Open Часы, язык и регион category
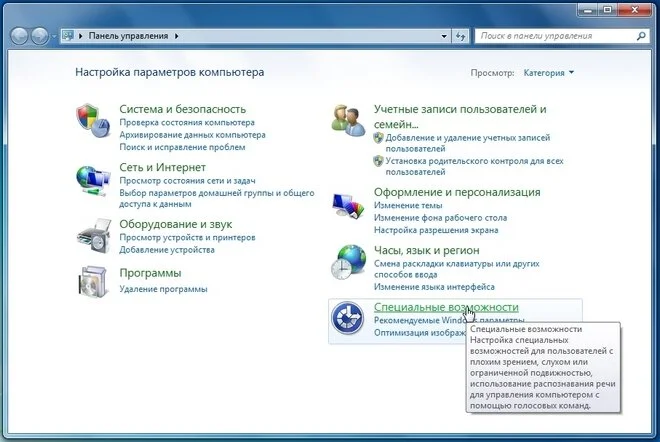Image resolution: width=660 pixels, height=442 pixels. pos(426,250)
